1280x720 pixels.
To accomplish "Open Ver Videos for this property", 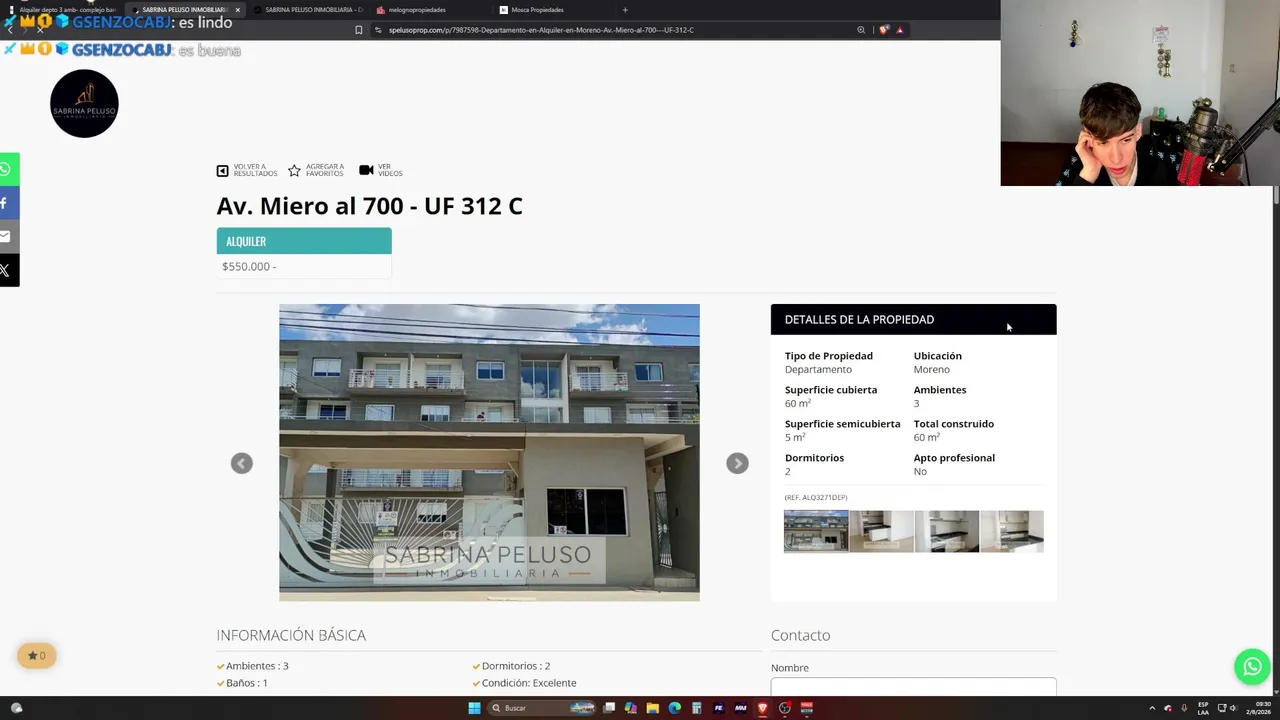I will tap(381, 171).
